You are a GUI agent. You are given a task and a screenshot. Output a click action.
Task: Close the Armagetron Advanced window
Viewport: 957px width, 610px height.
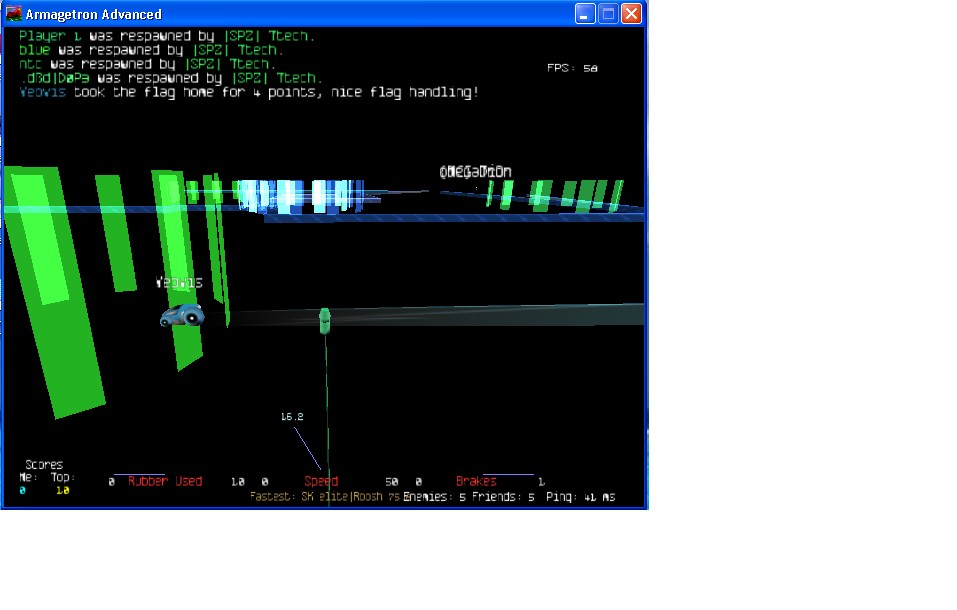point(631,13)
